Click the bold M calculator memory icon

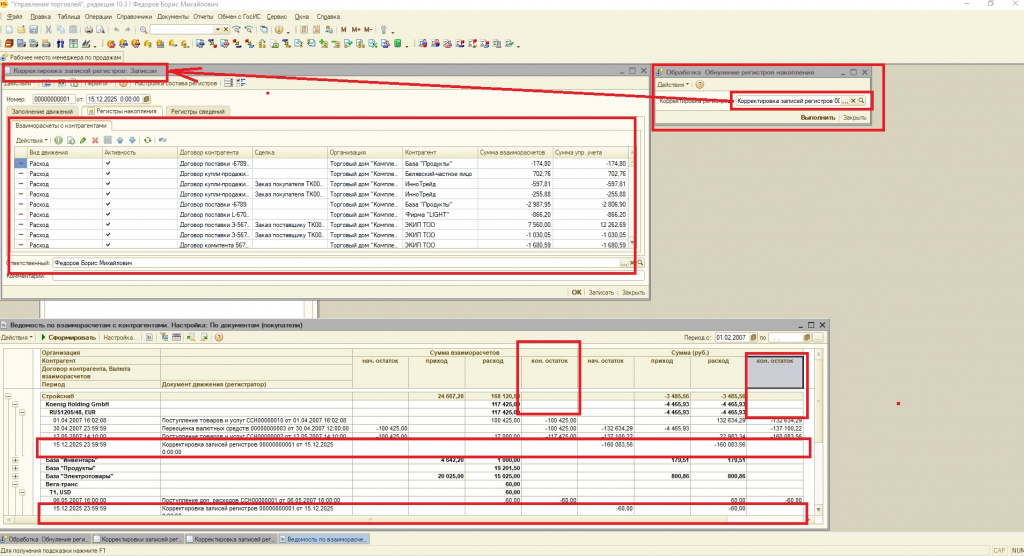point(343,30)
